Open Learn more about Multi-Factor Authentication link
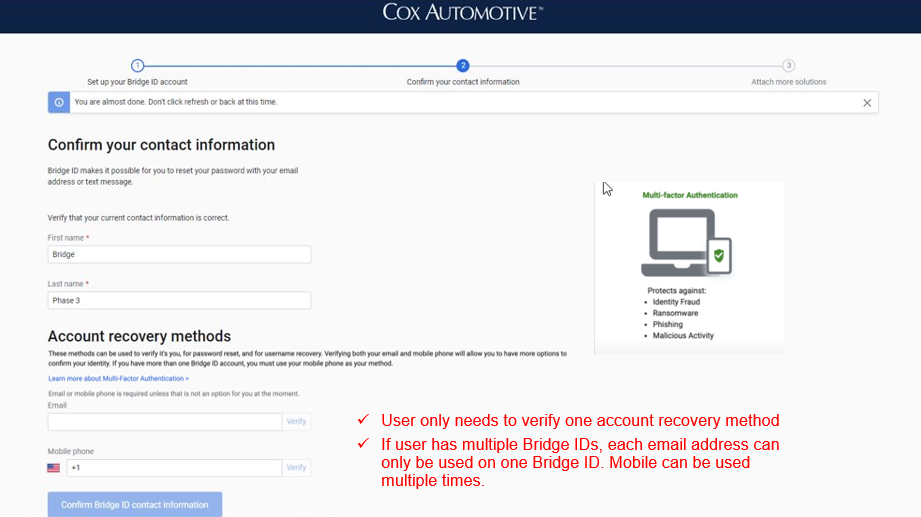Viewport: 921px width, 517px height. click(119, 378)
